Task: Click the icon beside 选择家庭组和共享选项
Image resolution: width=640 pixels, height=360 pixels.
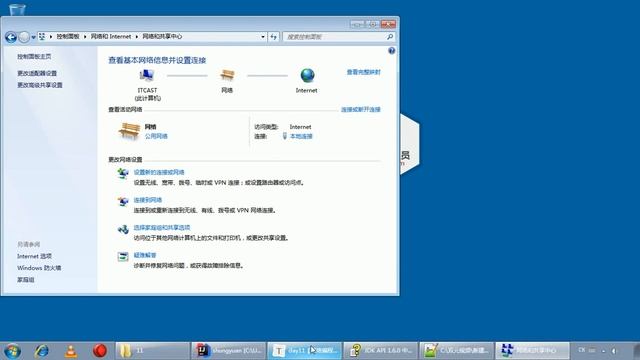Action: [x=123, y=229]
